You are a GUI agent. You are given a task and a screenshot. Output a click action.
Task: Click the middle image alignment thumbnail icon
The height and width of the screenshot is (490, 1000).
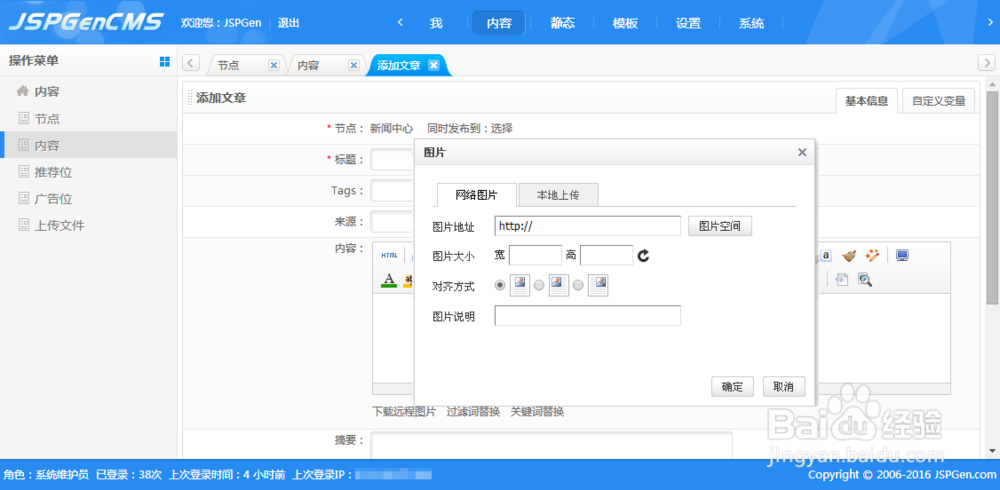coord(559,285)
